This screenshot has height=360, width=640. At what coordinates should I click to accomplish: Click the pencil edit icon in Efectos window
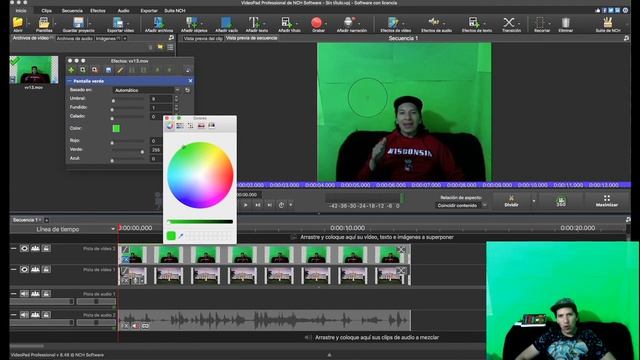click(120, 70)
